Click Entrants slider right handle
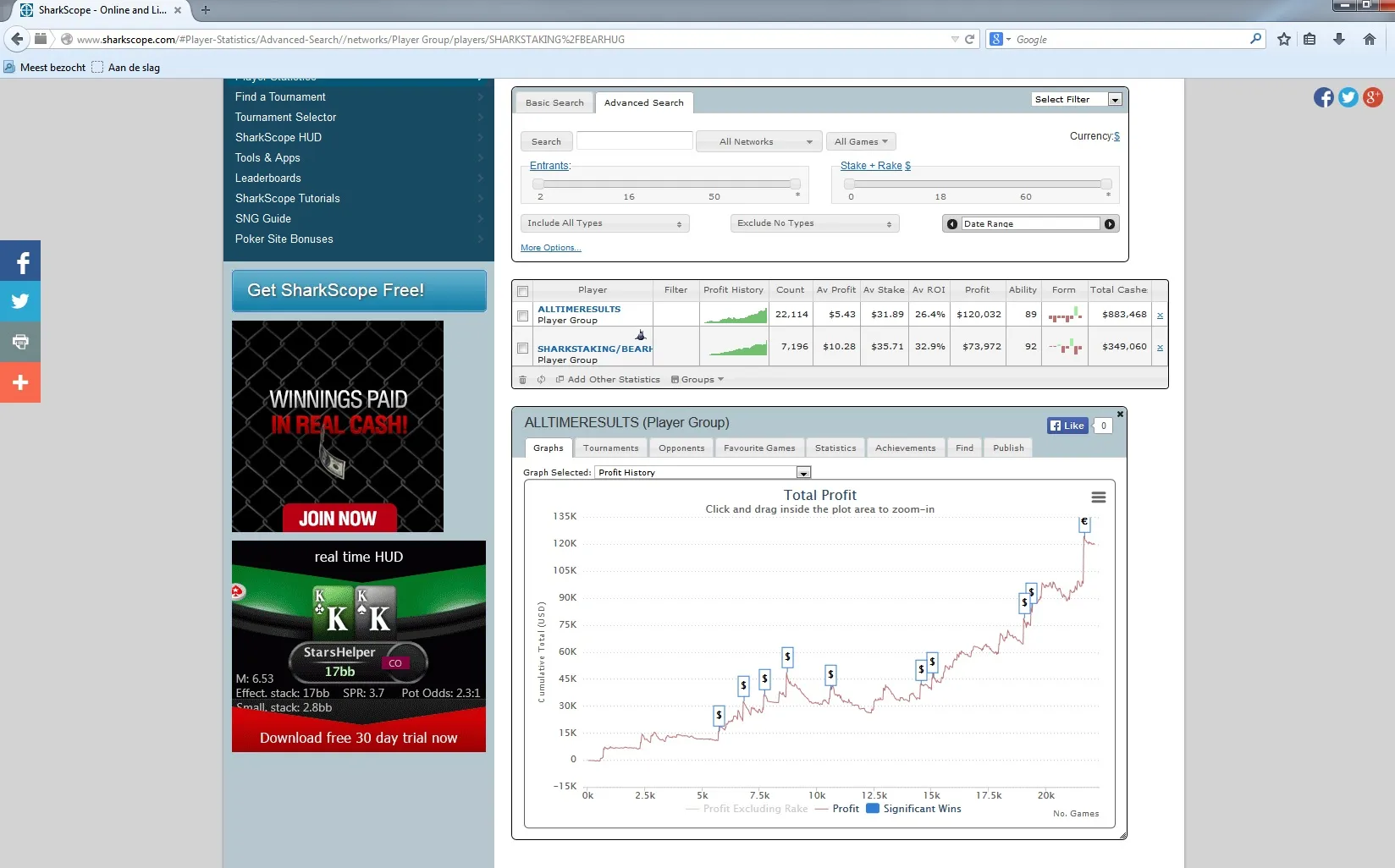The height and width of the screenshot is (868, 1395). pos(795,184)
